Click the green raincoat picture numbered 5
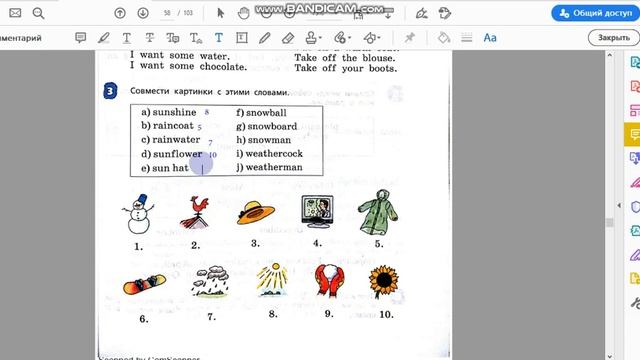This screenshot has width=640, height=360. pyautogui.click(x=378, y=212)
